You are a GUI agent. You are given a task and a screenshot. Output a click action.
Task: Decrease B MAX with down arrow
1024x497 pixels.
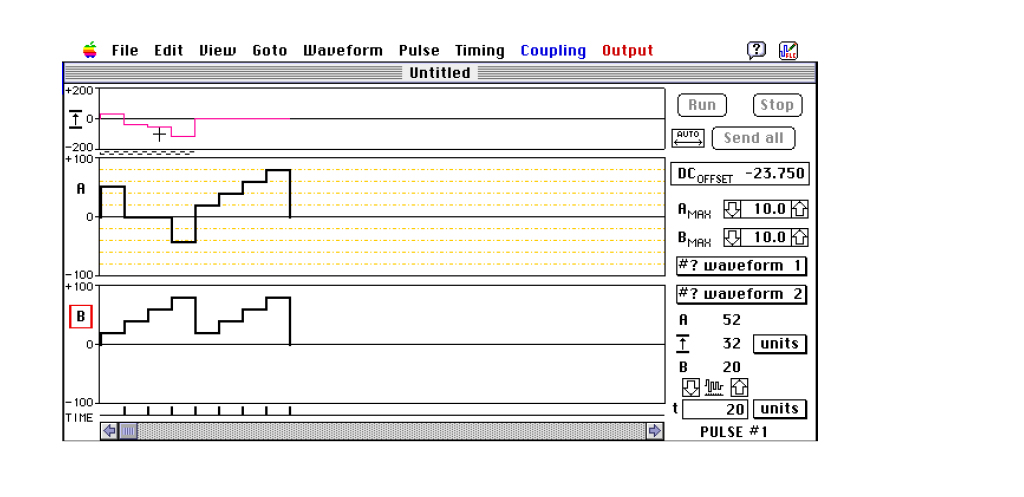pyautogui.click(x=732, y=237)
